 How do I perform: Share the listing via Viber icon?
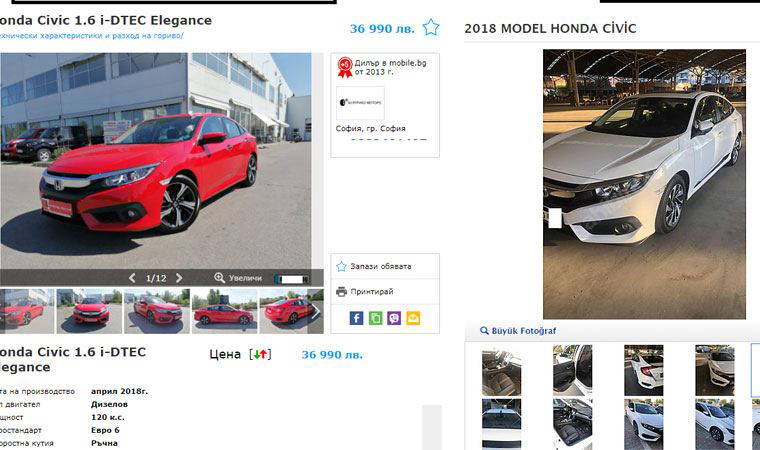(x=394, y=318)
